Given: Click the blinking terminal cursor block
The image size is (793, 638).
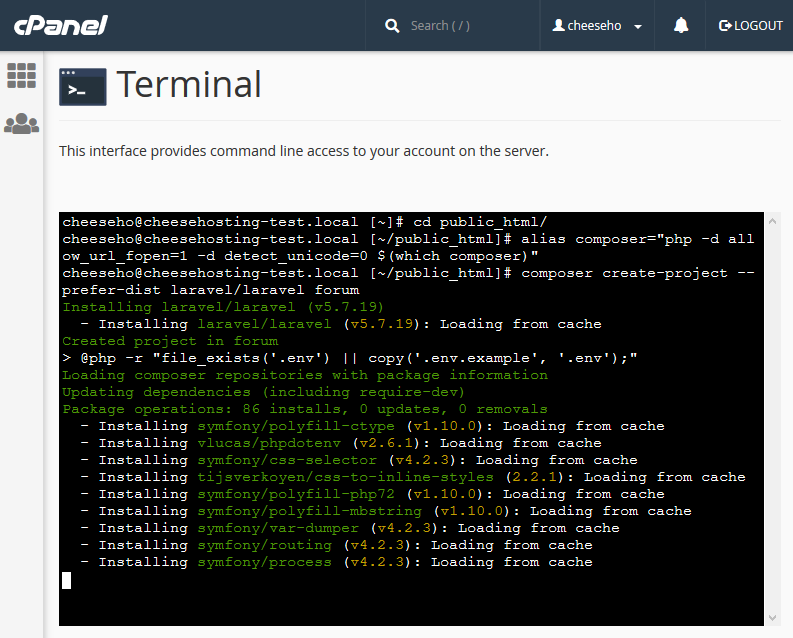Looking at the screenshot, I should point(67,580).
